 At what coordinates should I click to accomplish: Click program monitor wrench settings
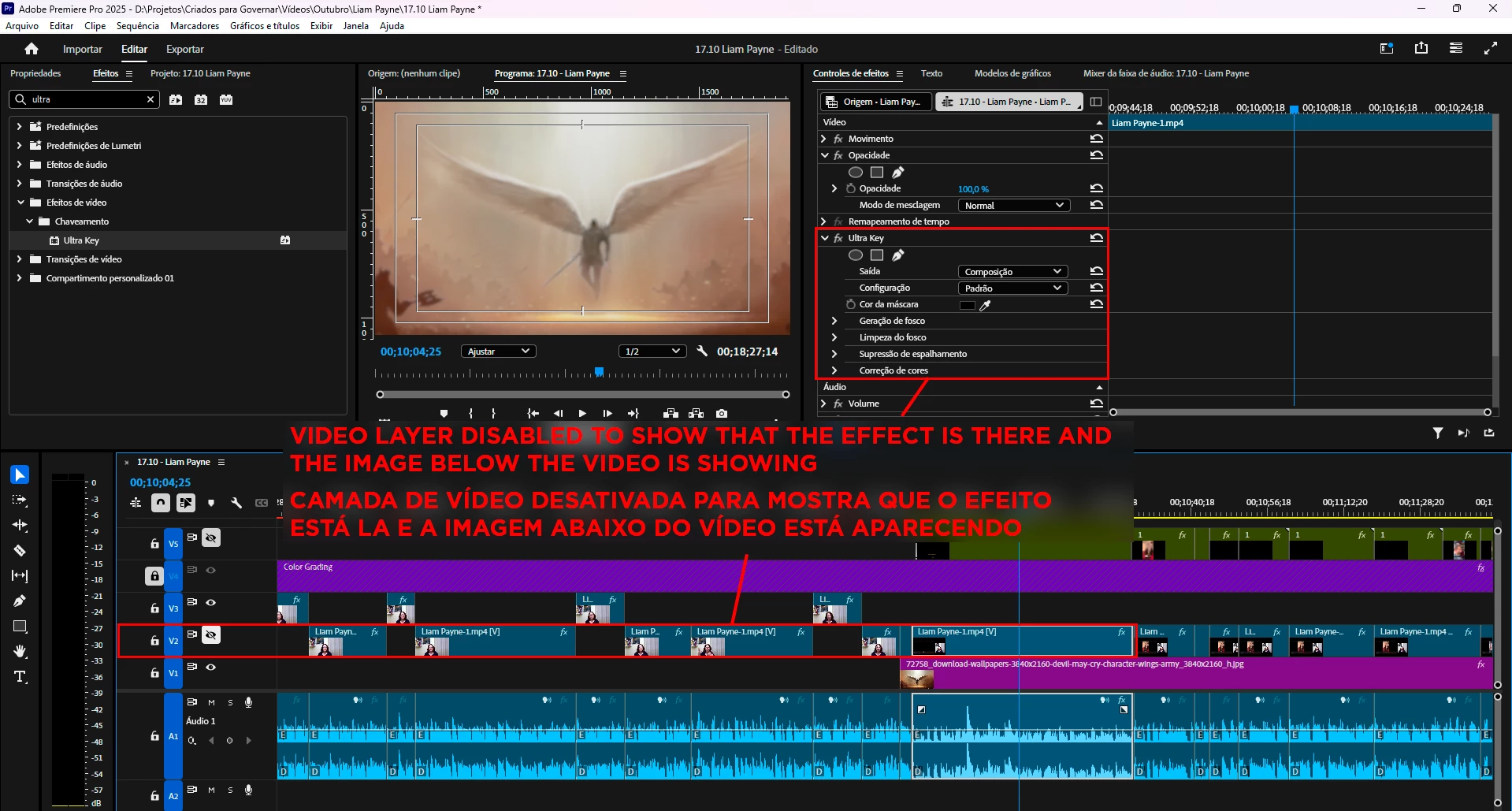(702, 352)
